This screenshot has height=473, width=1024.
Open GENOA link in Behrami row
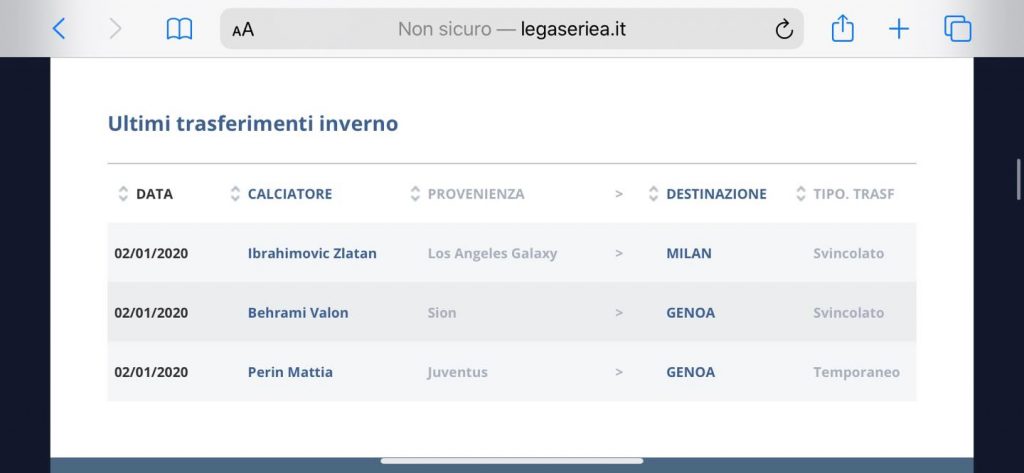pyautogui.click(x=690, y=312)
